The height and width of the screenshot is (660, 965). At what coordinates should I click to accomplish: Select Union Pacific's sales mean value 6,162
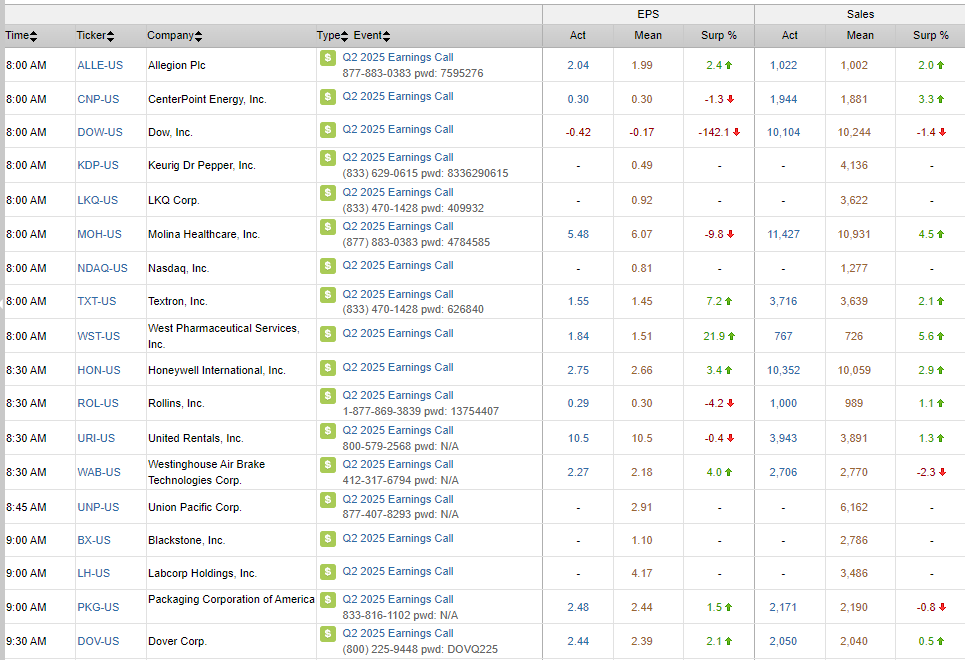click(854, 507)
